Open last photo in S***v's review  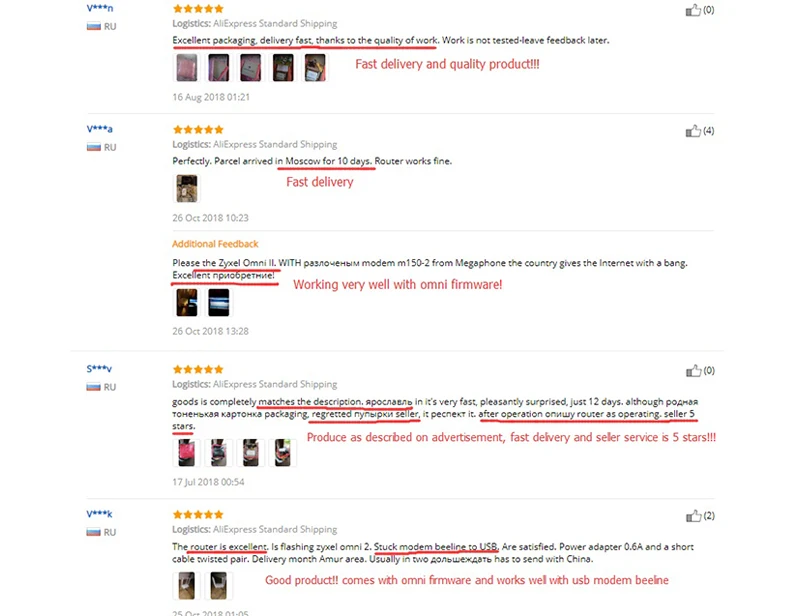click(x=284, y=454)
